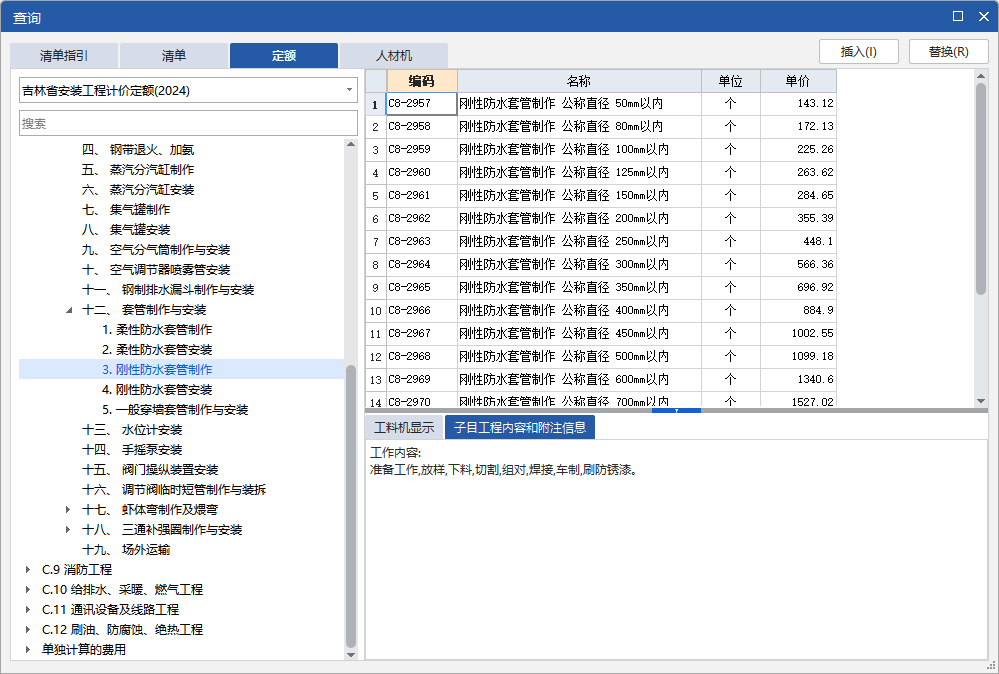Expand the 十八、三通补强圈制作与安装 node
Screen dimensions: 999x674
[69, 530]
